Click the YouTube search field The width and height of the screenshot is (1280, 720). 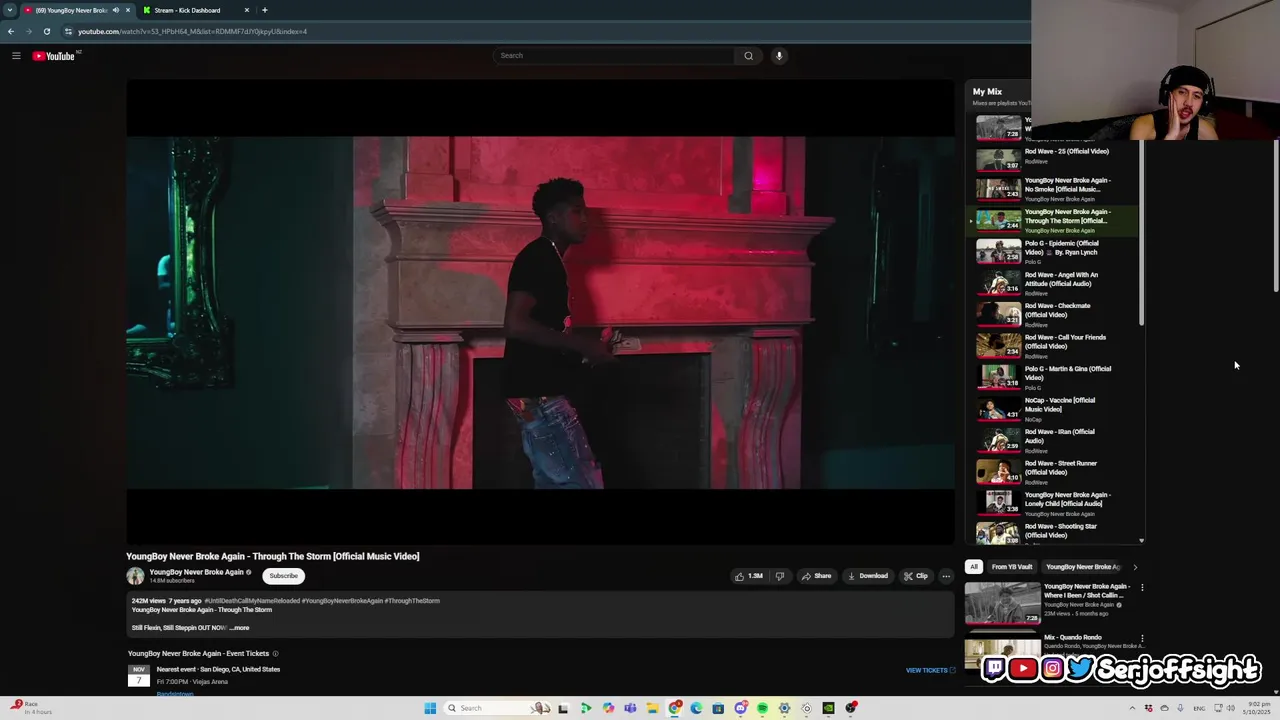click(x=615, y=56)
